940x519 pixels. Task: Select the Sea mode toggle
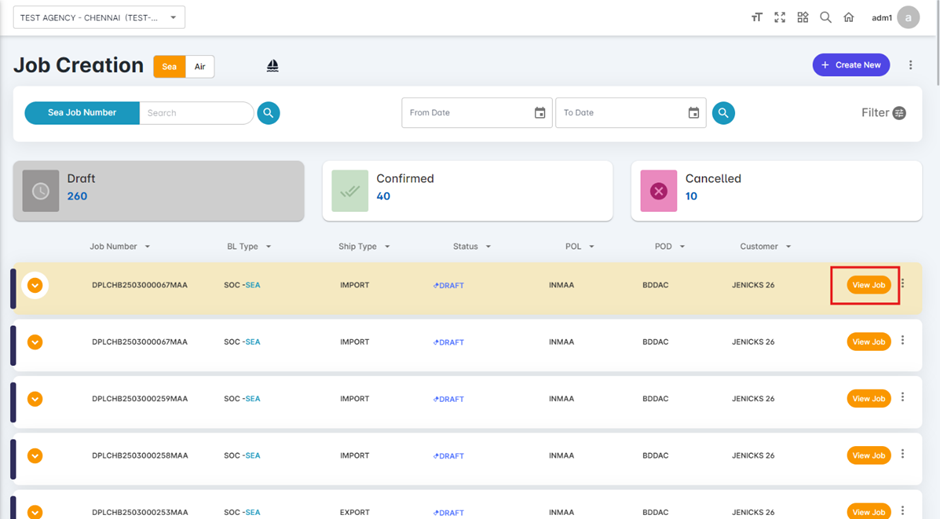pos(169,67)
